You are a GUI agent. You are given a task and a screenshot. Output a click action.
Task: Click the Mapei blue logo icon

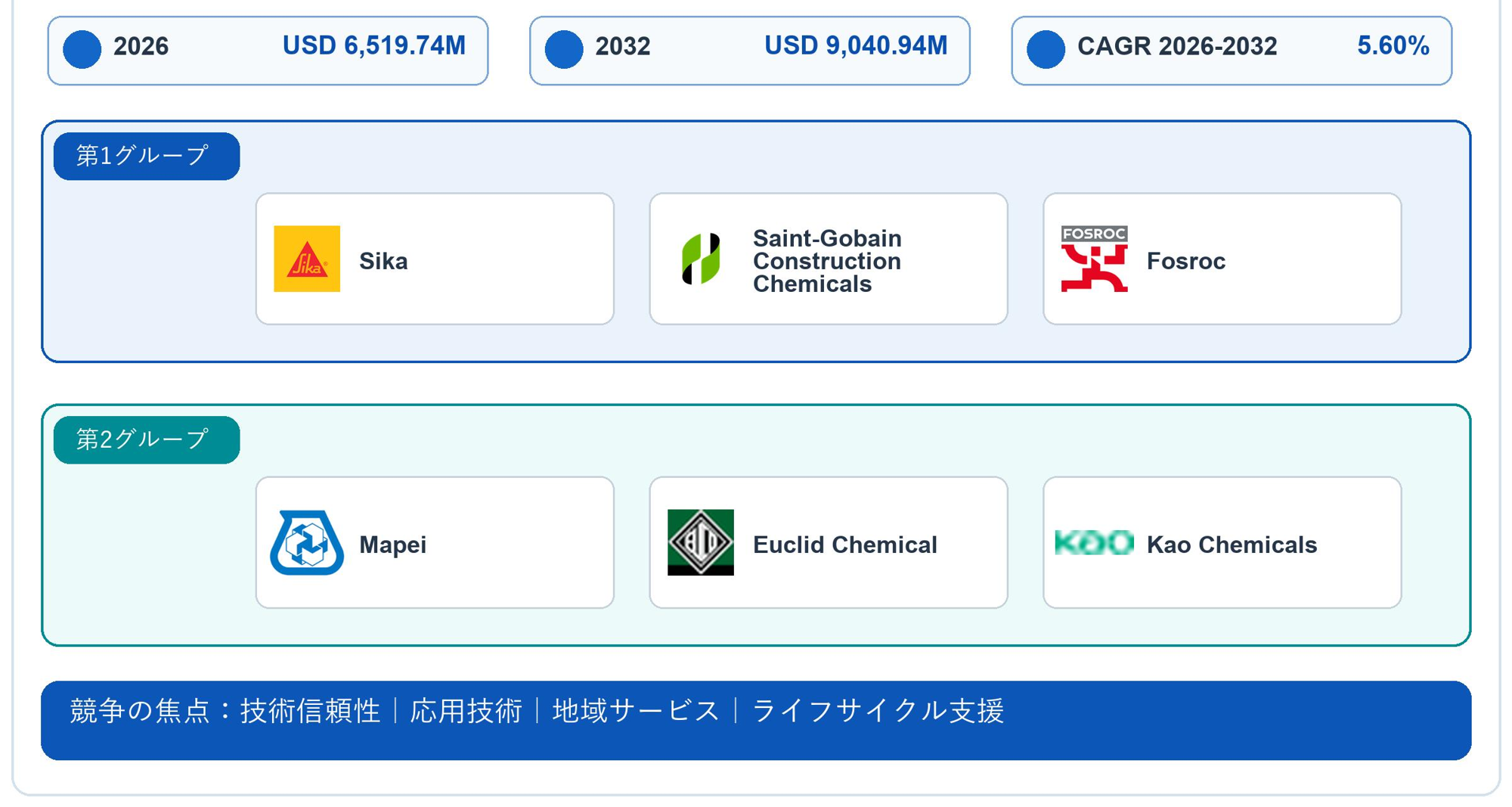point(307,542)
